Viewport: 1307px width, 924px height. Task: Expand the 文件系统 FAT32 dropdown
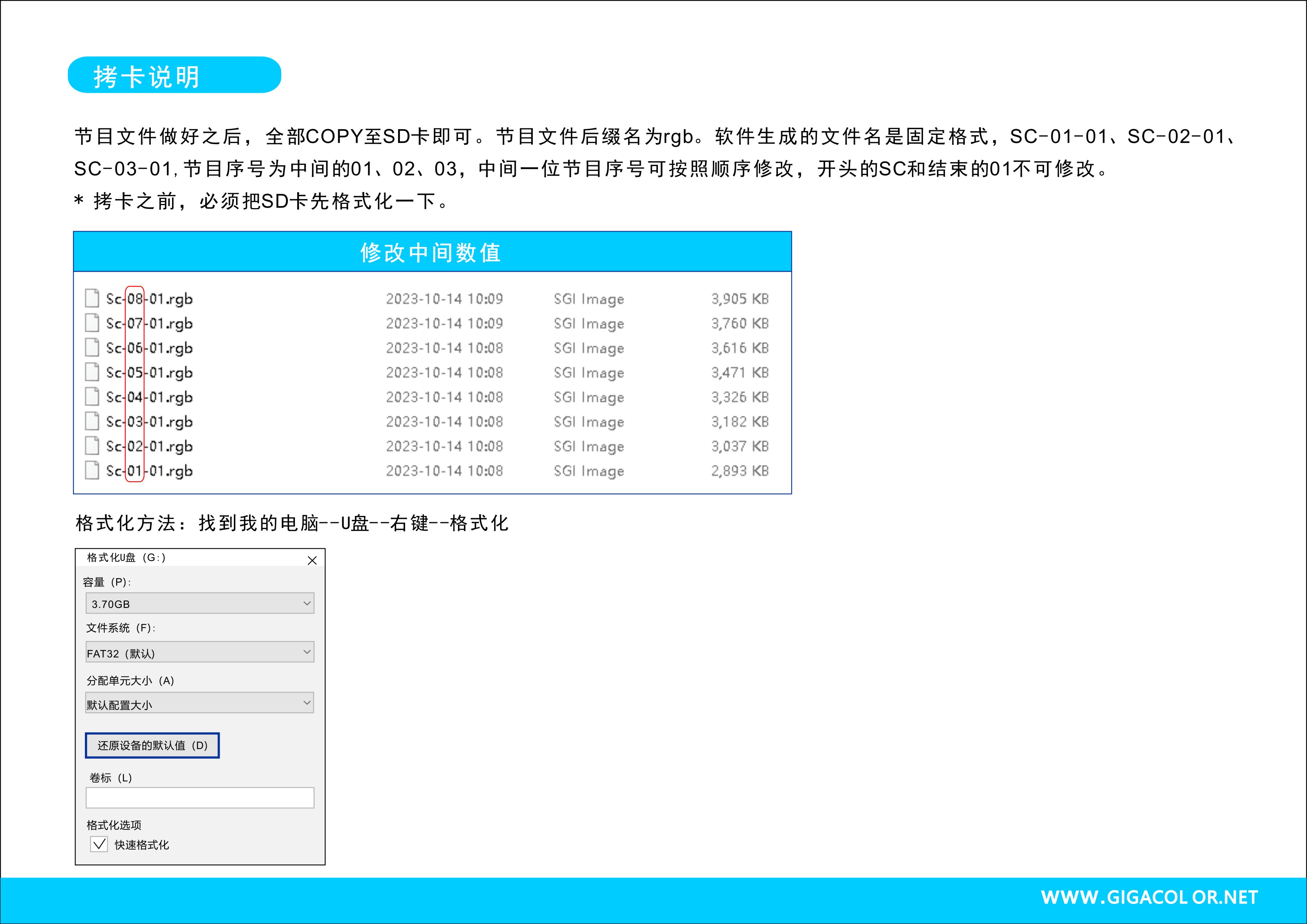(x=200, y=652)
